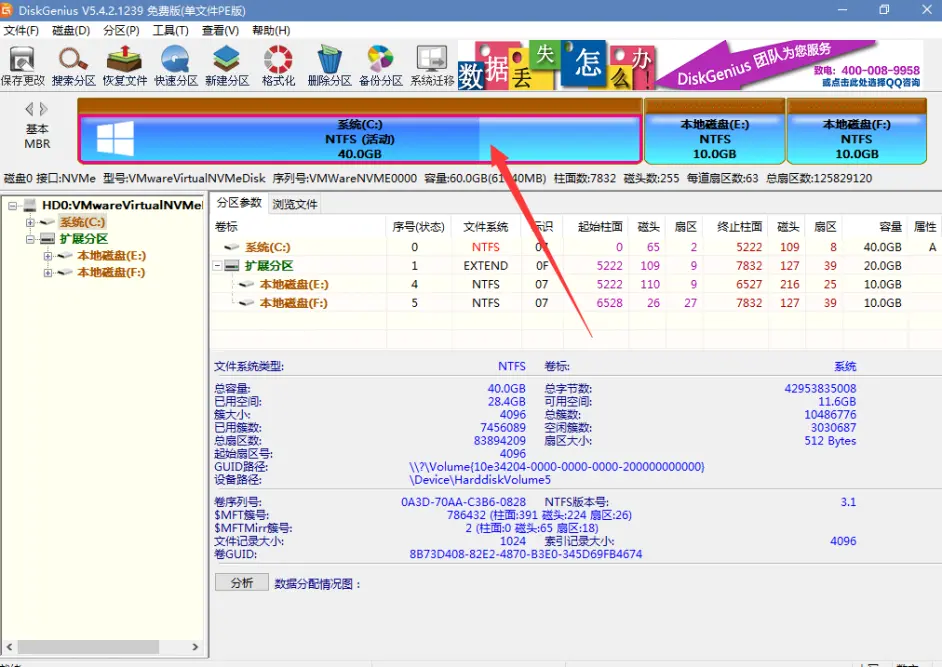Image resolution: width=942 pixels, height=667 pixels.
Task: Go to previous disk with left arrow
Action: click(29, 109)
